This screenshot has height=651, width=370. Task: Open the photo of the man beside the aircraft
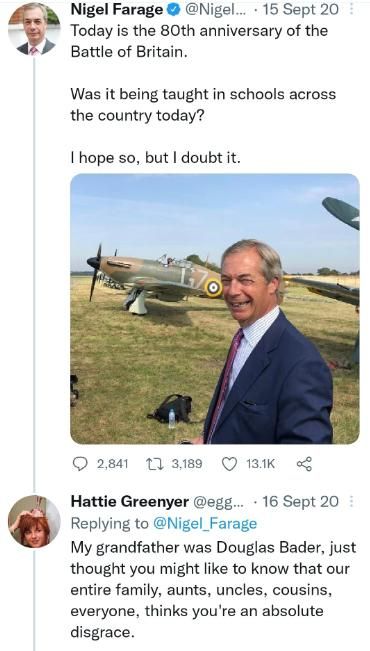[x=215, y=309]
